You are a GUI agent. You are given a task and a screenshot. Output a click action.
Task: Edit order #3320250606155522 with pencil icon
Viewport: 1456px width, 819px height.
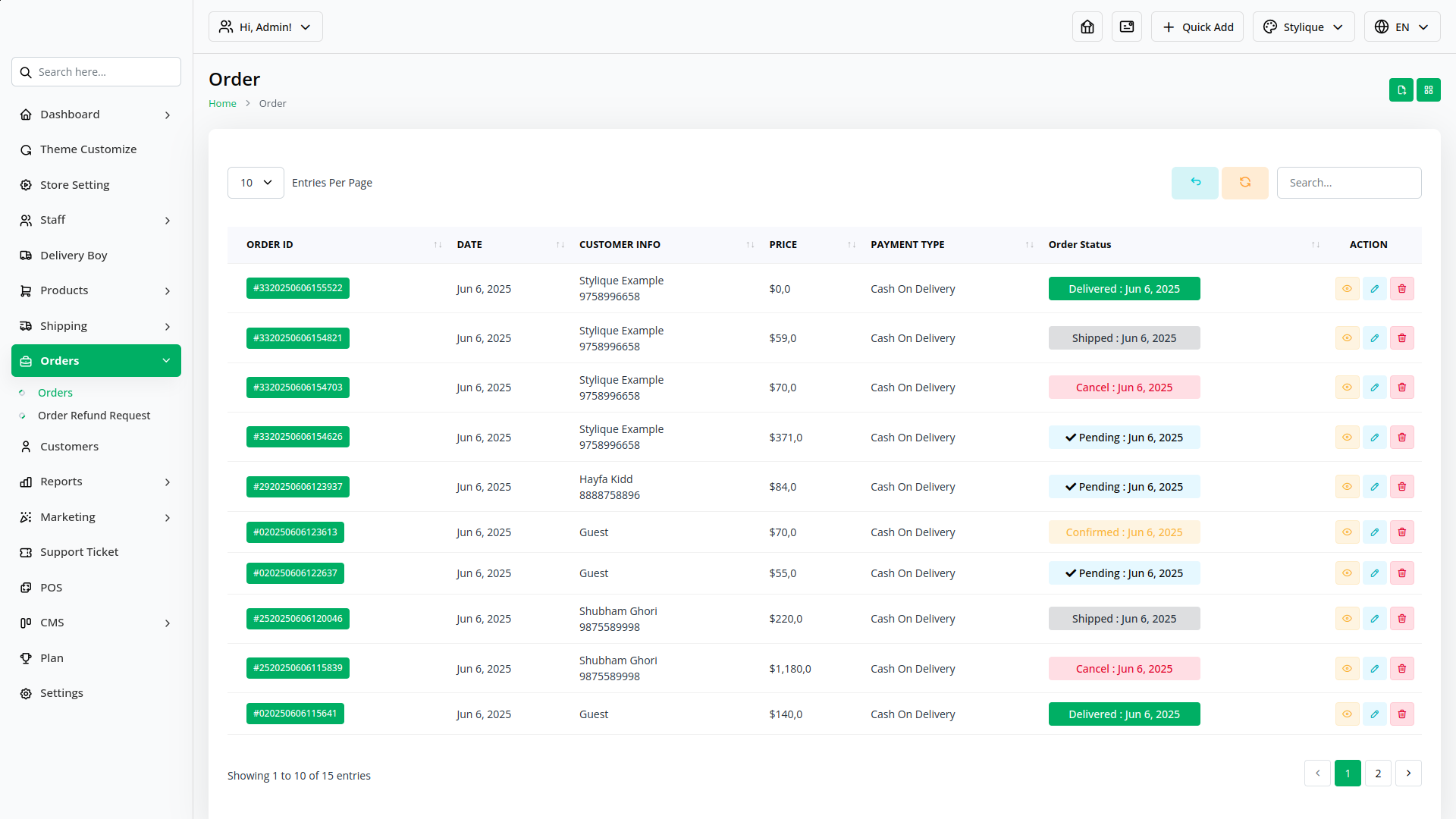(x=1374, y=289)
